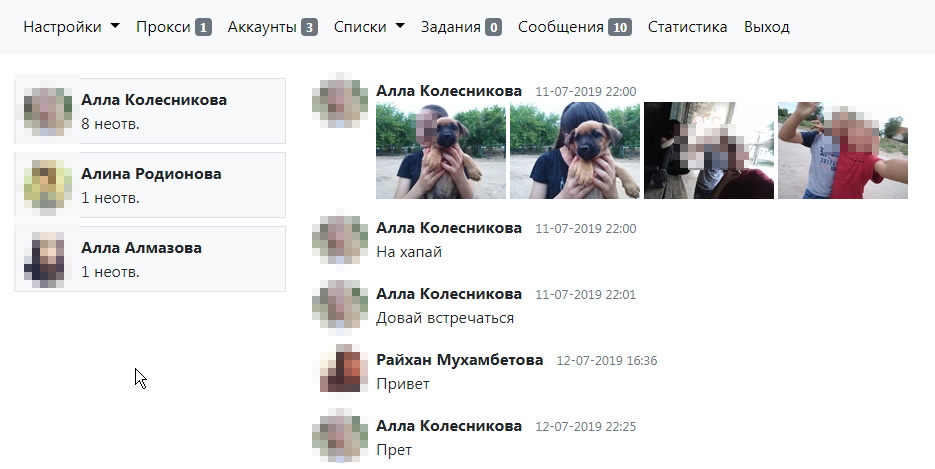The height and width of the screenshot is (469, 935).
Task: Open the second puppy photo thumbnail
Action: pos(575,150)
